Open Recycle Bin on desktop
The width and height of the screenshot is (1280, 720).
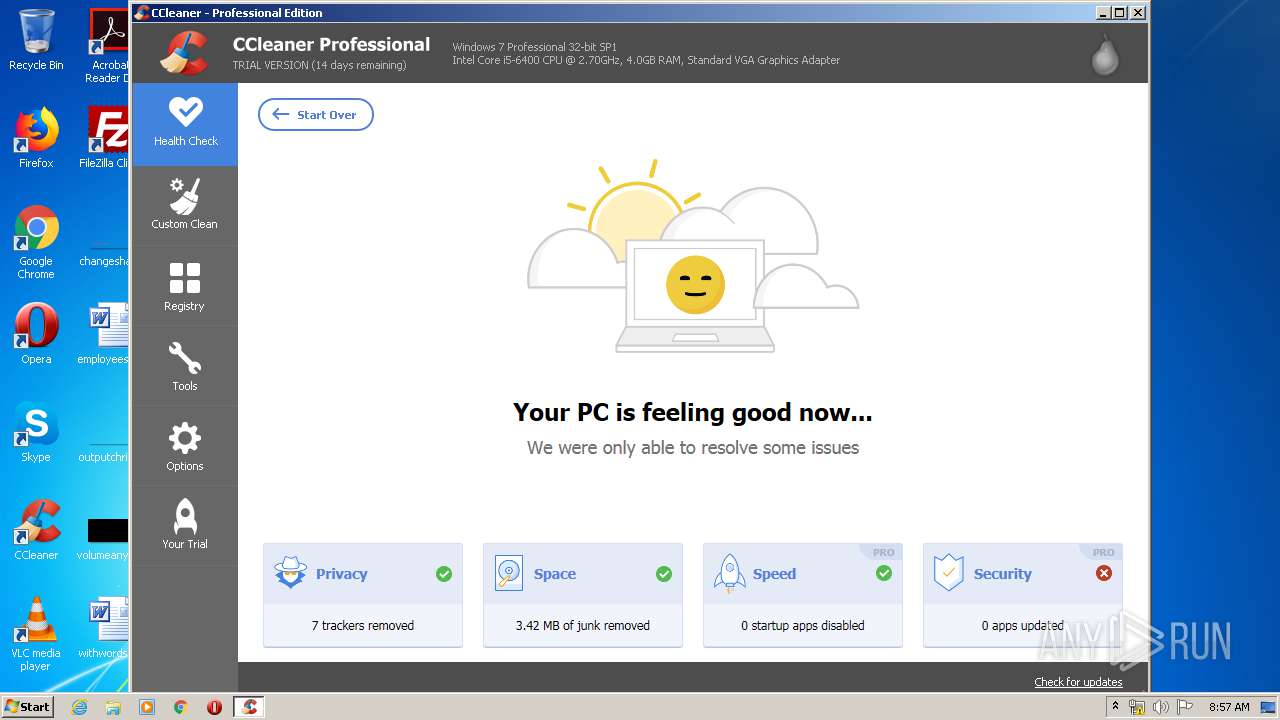(x=36, y=40)
